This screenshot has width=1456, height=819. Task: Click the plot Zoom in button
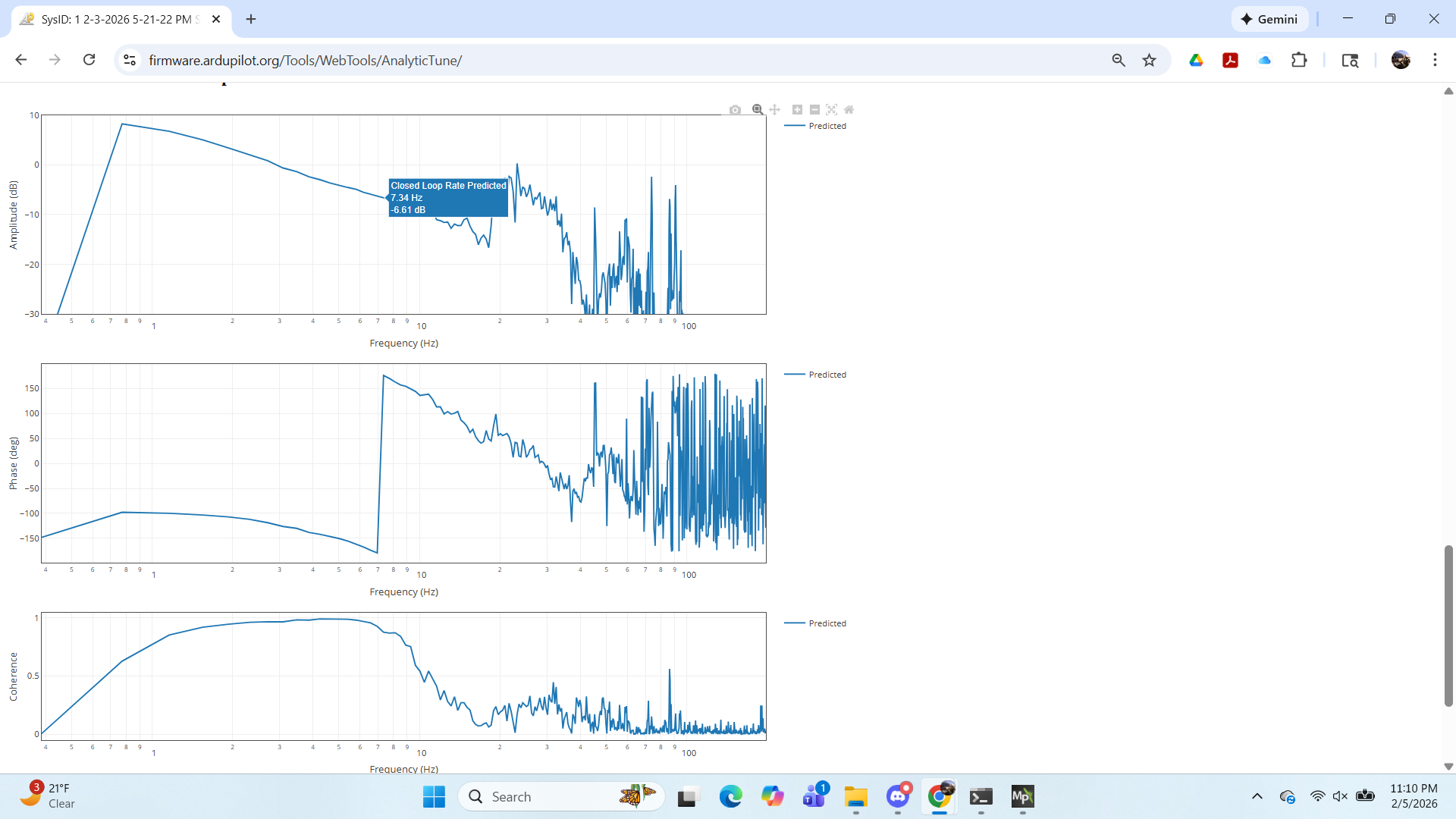797,110
